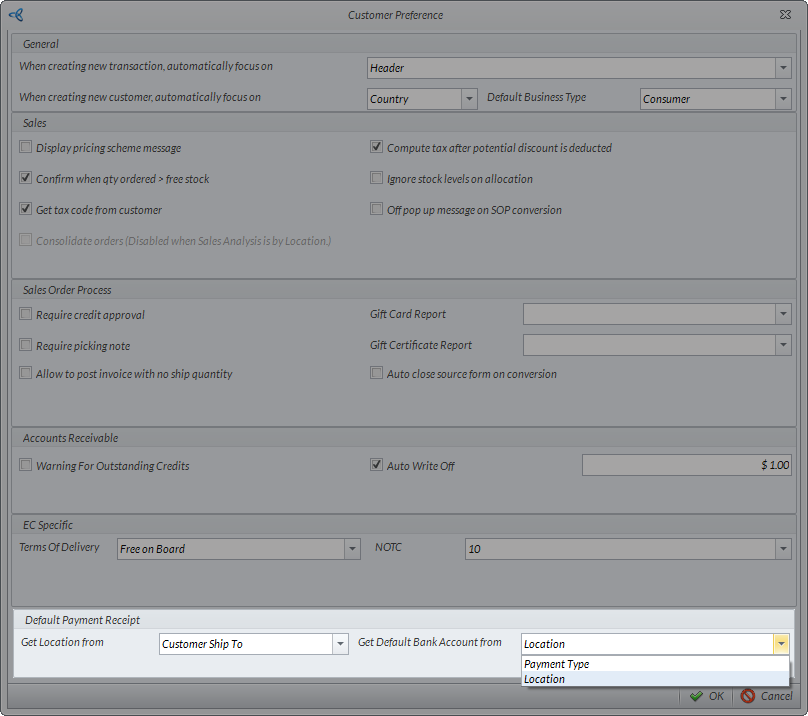Enable Display pricing scheme message checkbox
The image size is (808, 716).
(x=26, y=148)
